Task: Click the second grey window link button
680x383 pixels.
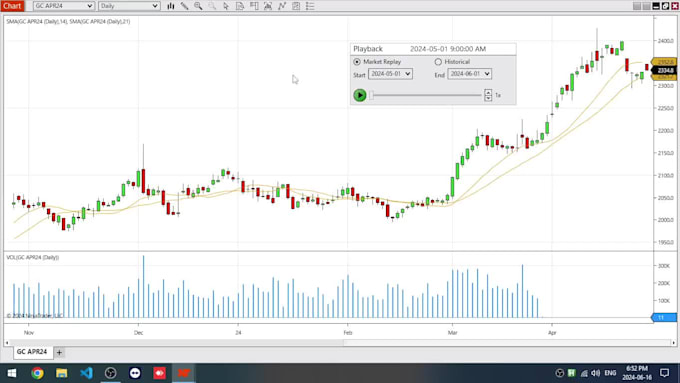Action: point(646,6)
